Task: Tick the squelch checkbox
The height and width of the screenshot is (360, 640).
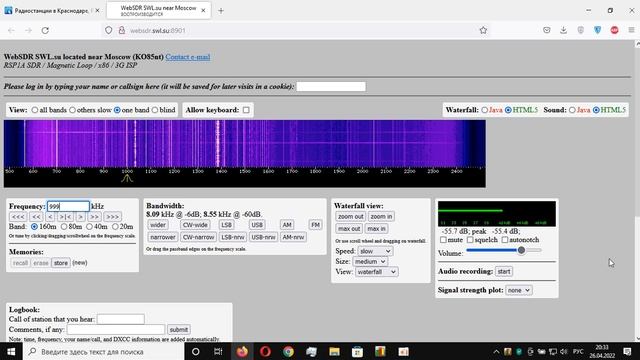Action: pyautogui.click(x=470, y=240)
